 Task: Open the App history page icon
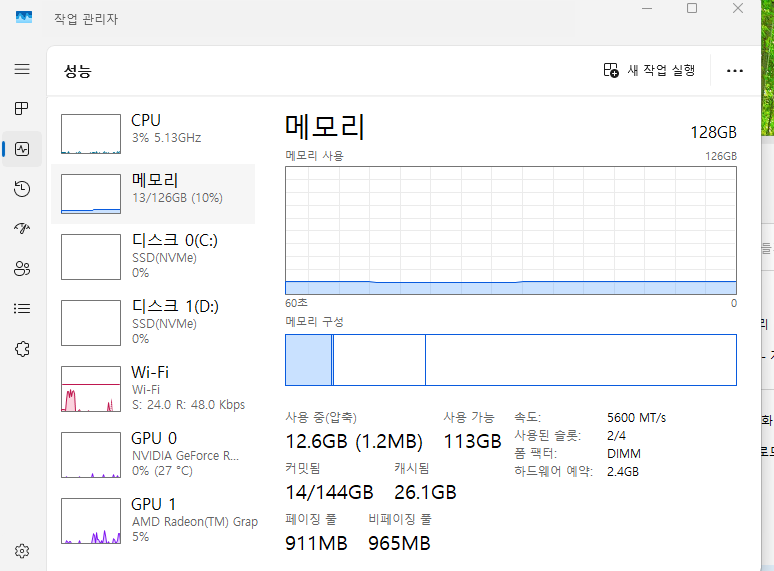(x=22, y=189)
